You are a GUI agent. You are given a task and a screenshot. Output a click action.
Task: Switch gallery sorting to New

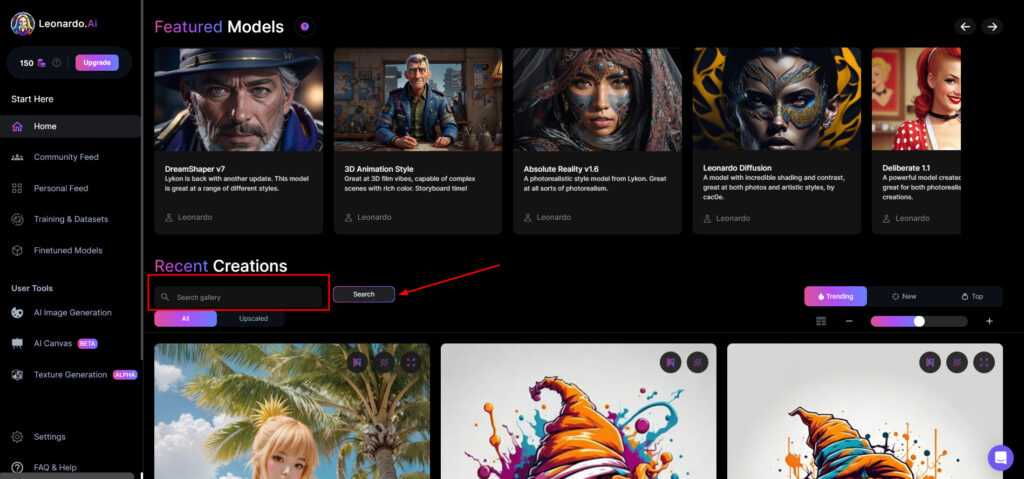click(x=903, y=296)
